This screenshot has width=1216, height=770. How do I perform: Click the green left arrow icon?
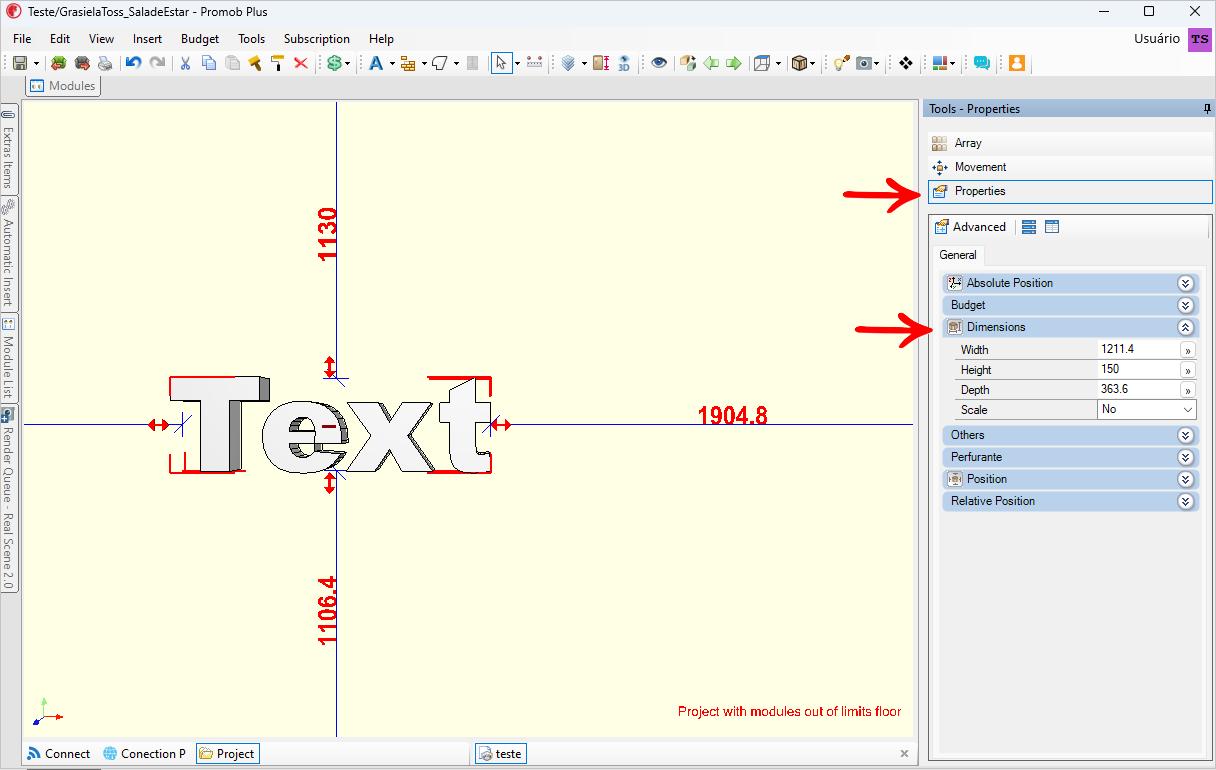coord(711,63)
